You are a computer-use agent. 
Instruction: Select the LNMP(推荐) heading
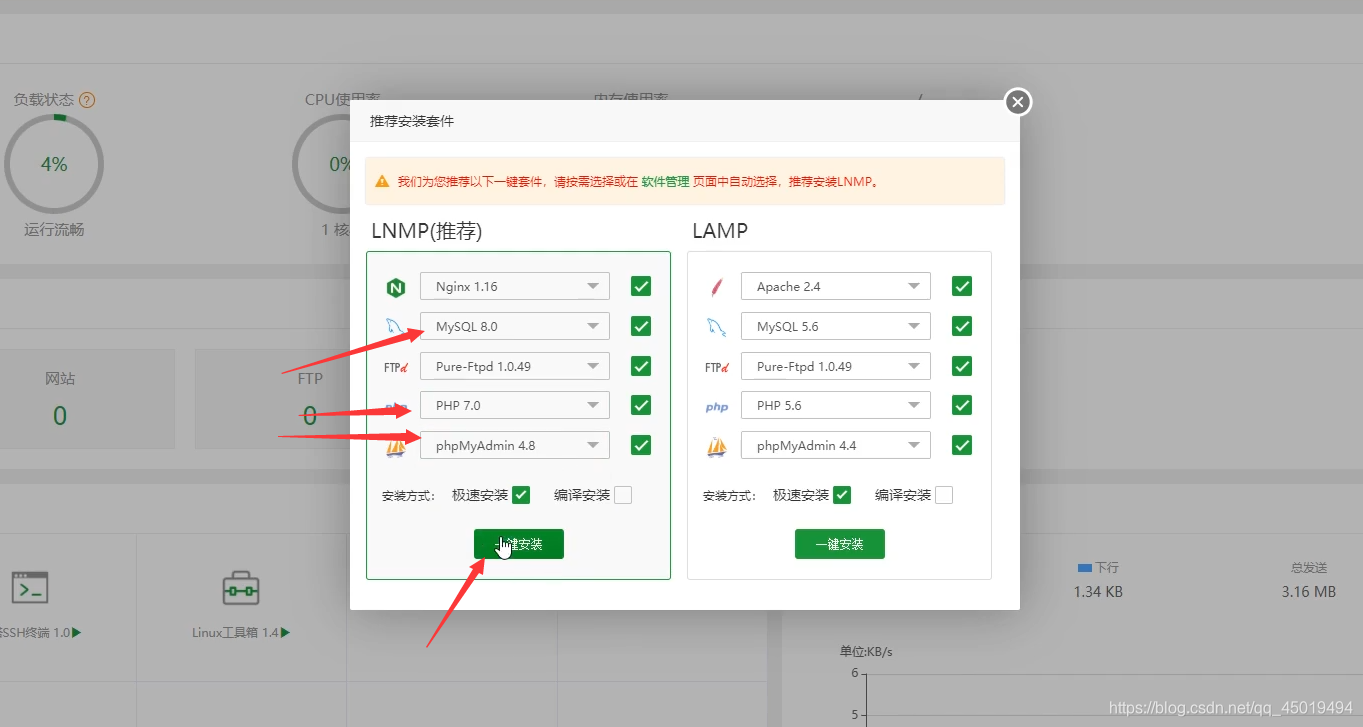(426, 231)
